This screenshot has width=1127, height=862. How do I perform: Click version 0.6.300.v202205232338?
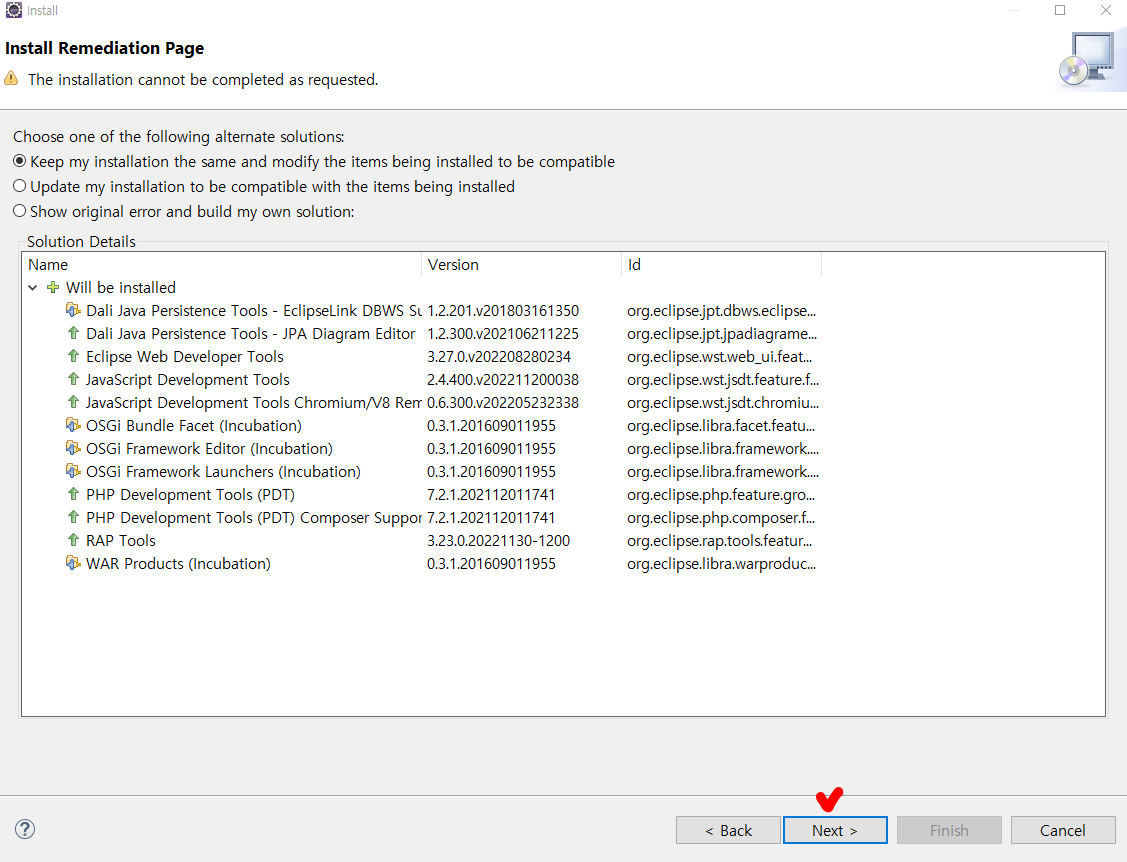click(503, 403)
